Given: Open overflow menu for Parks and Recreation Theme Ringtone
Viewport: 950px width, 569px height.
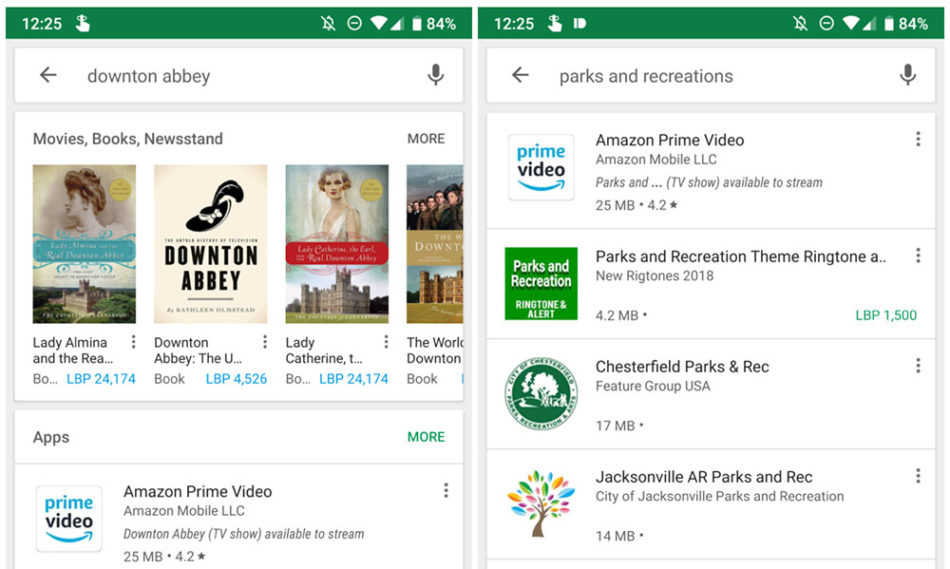Looking at the screenshot, I should point(918,255).
